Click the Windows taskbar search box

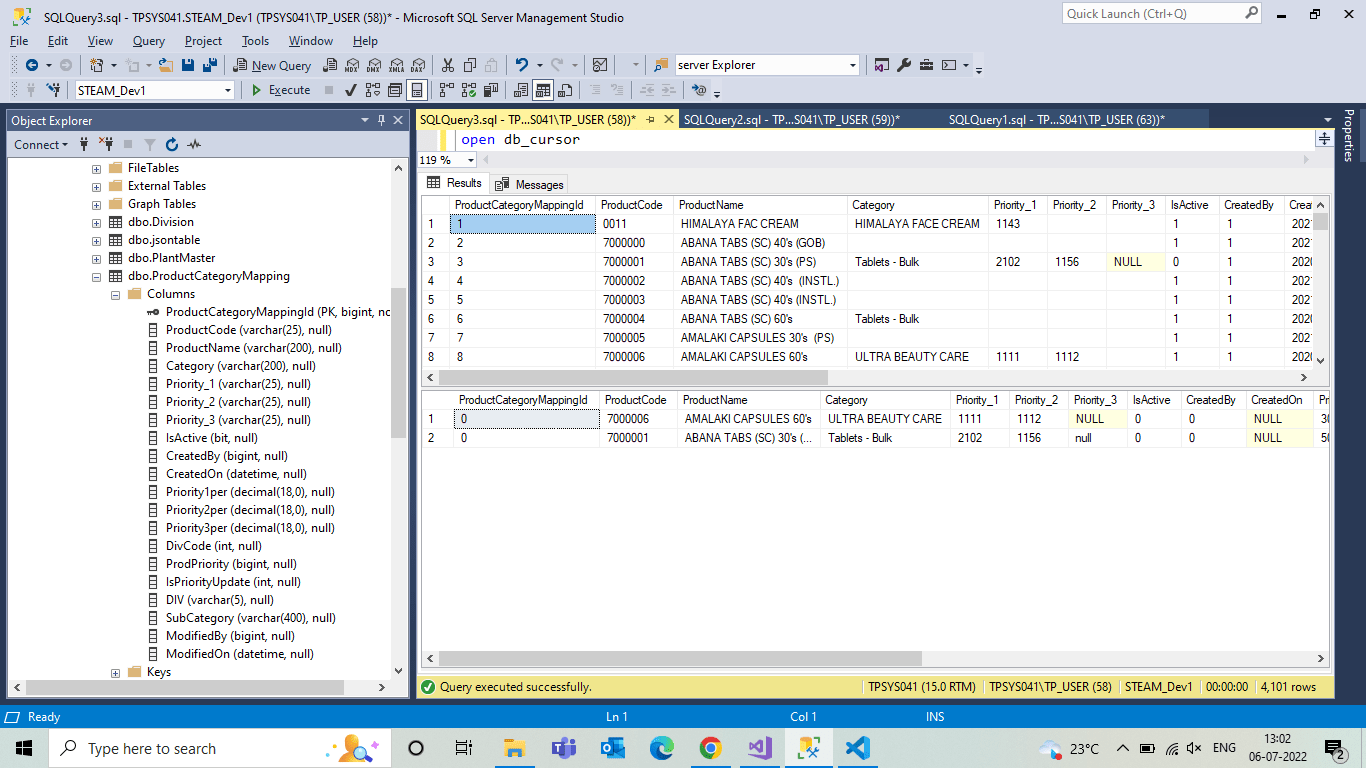coord(217,748)
